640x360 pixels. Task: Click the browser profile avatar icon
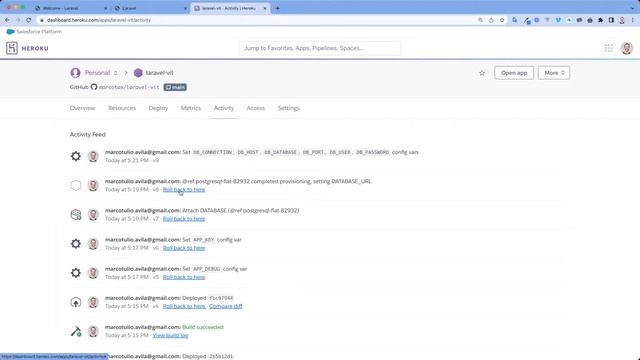click(x=622, y=20)
